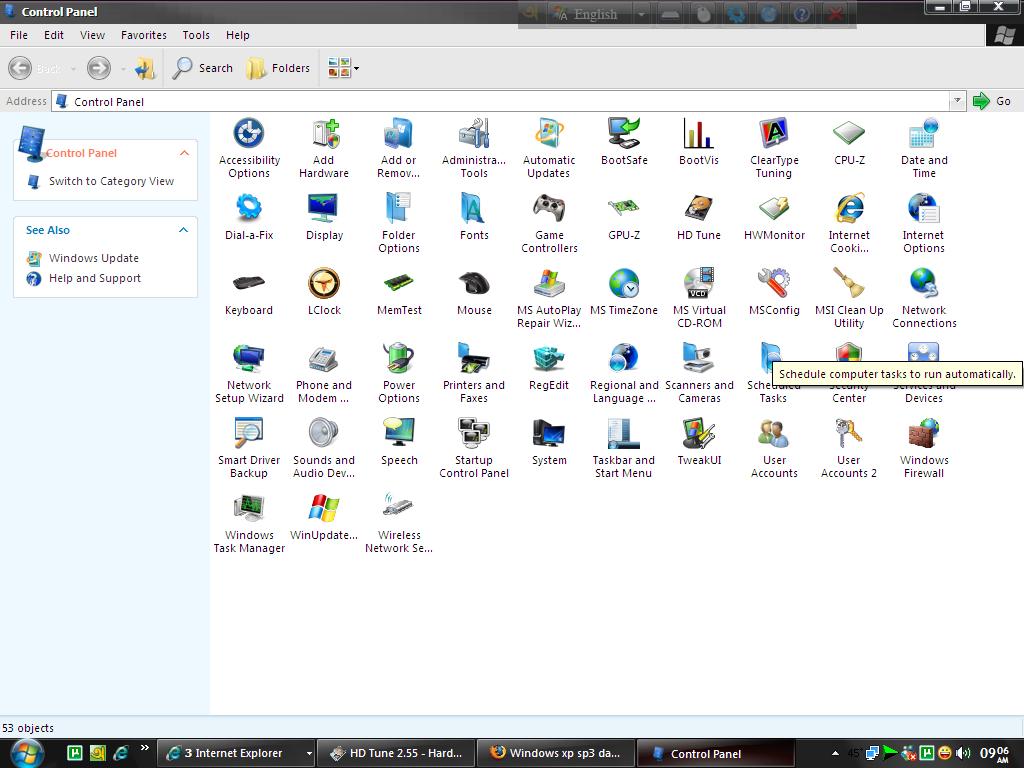Collapse the Control Panel side panel
This screenshot has height=768, width=1024.
tap(184, 153)
